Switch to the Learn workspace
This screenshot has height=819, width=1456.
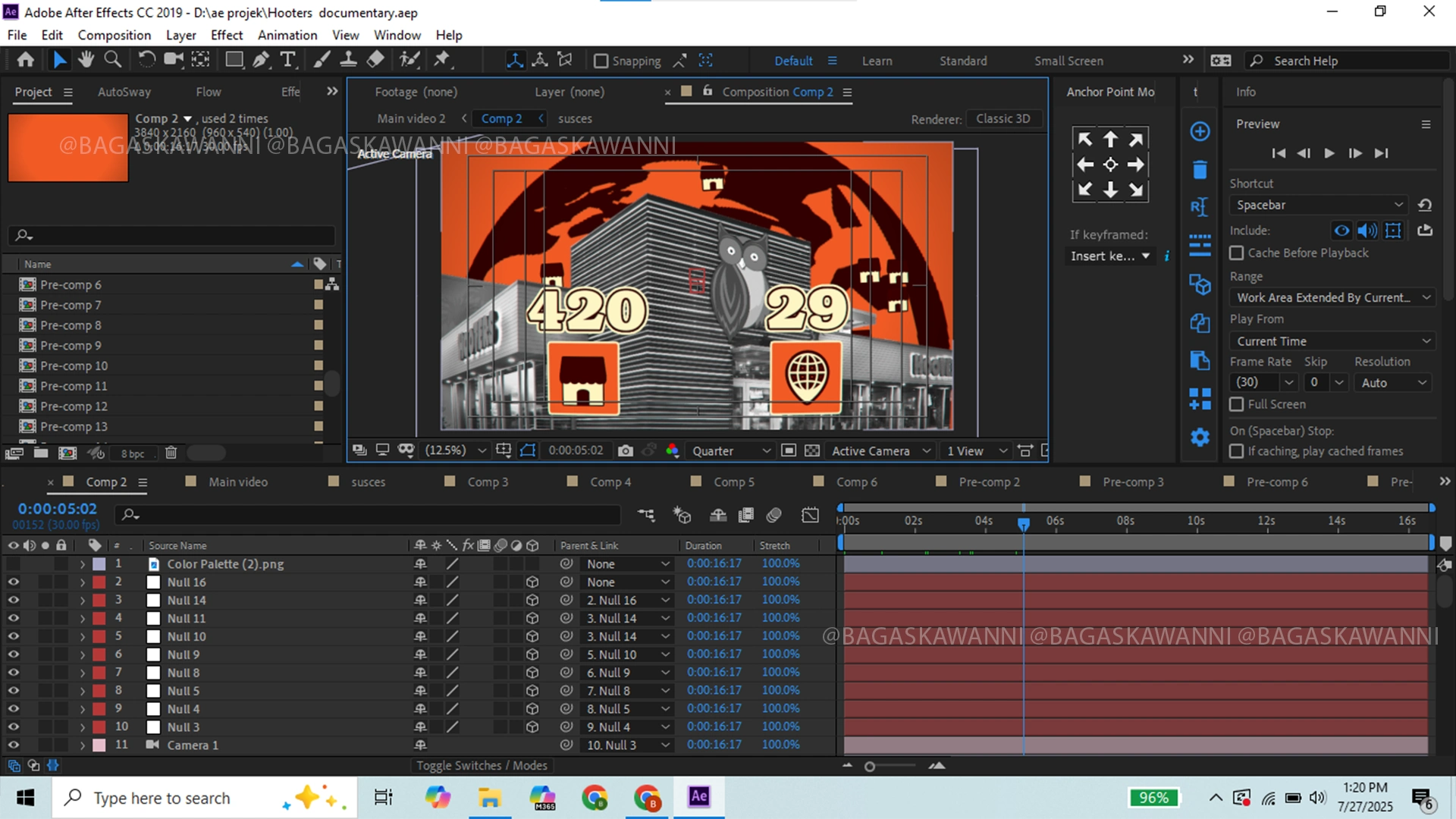tap(877, 61)
